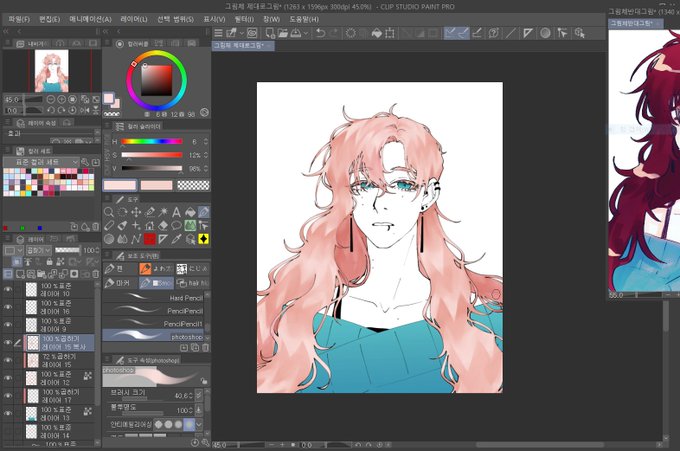Hide layer 레이어 13 with eye icon

click(8, 414)
